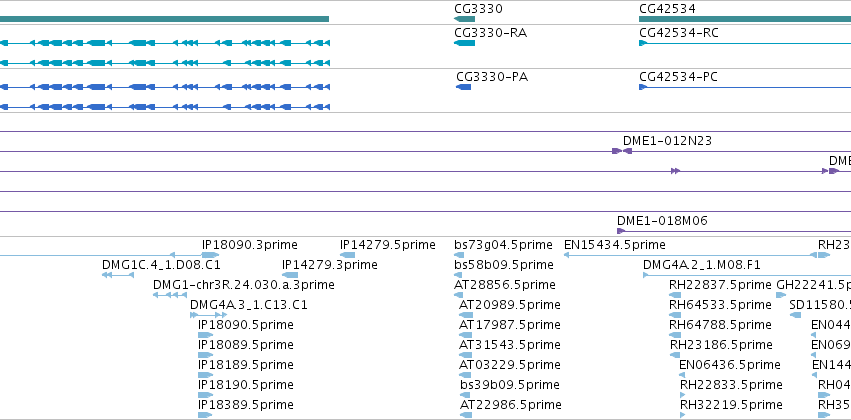Select the EN06436.5prime EST
Image resolution: width=851 pixels, height=420 pixels.
682,376
